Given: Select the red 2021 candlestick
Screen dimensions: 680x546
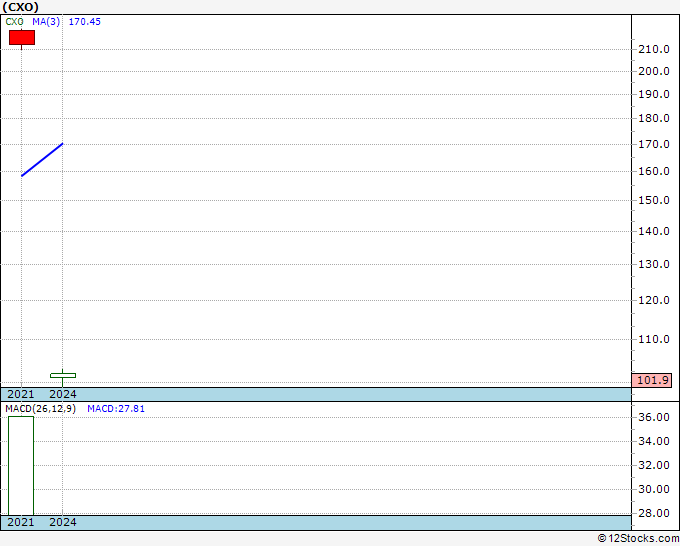Looking at the screenshot, I should [22, 38].
